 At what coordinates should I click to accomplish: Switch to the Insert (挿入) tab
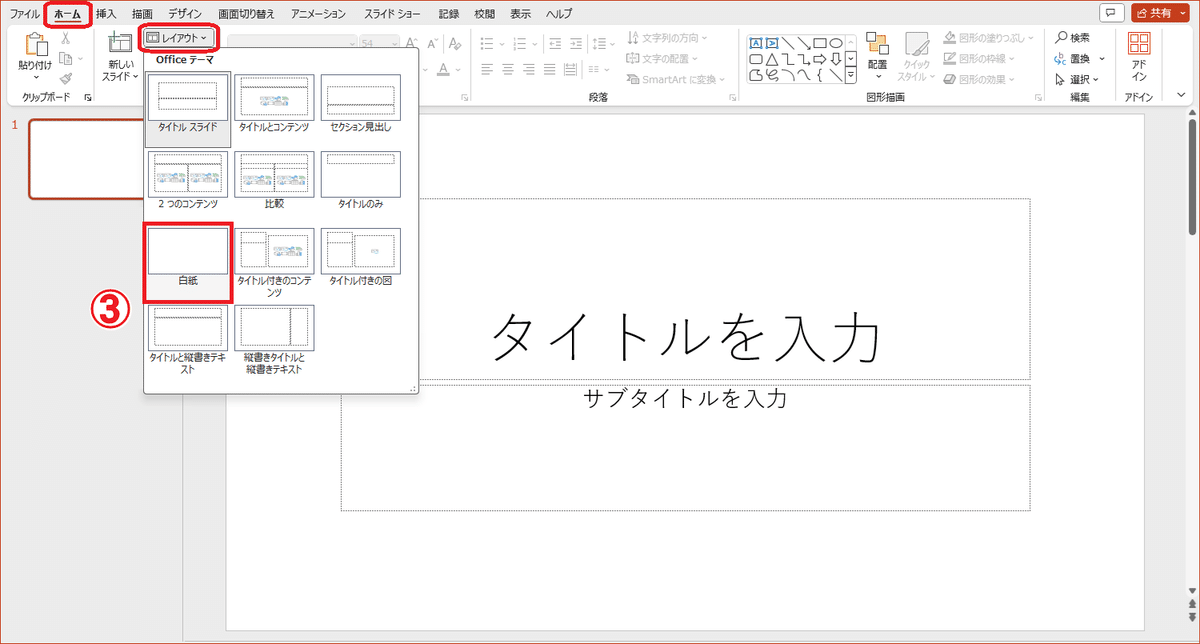pos(106,14)
